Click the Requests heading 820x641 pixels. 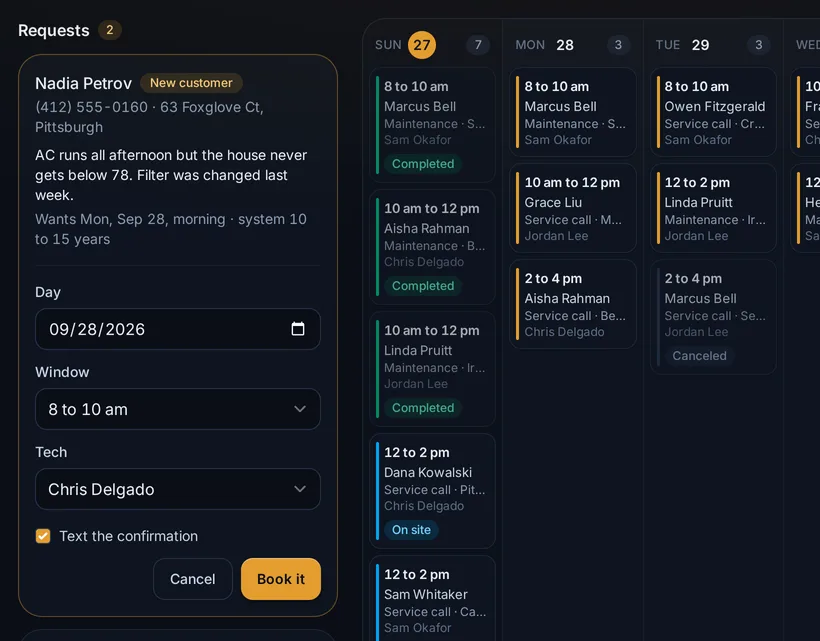pyautogui.click(x=54, y=30)
